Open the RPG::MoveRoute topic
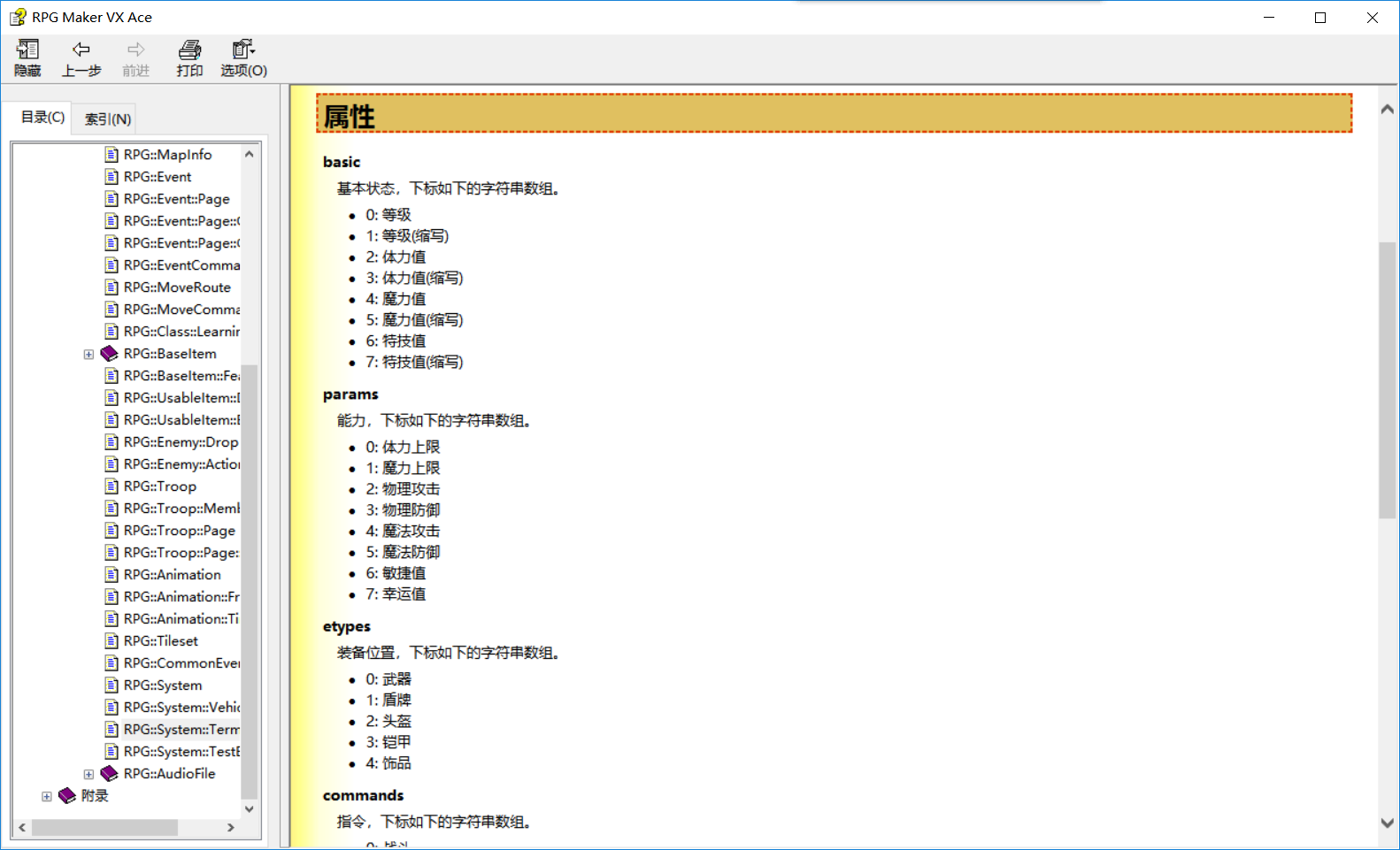Image resolution: width=1400 pixels, height=850 pixels. [177, 287]
